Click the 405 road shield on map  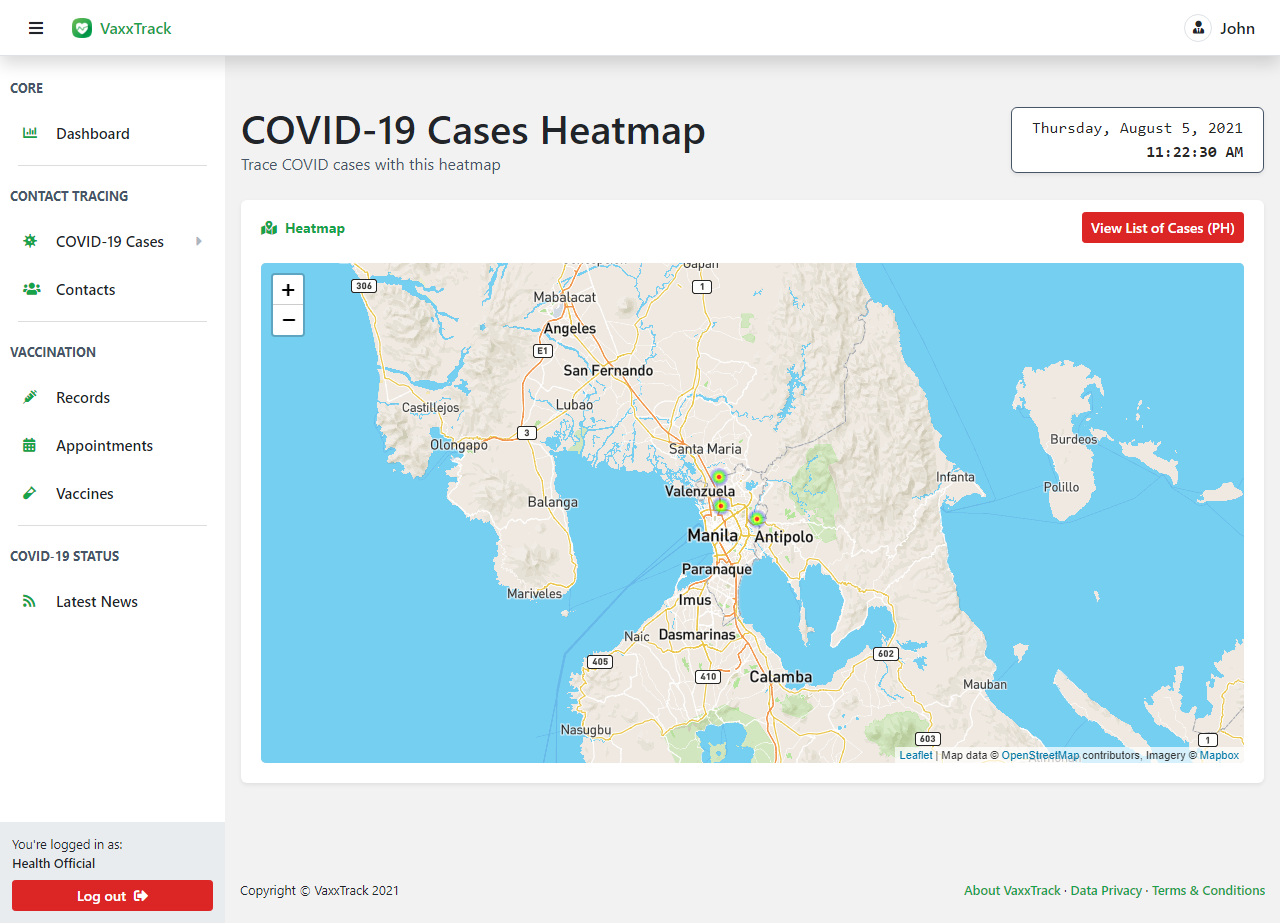coord(600,661)
